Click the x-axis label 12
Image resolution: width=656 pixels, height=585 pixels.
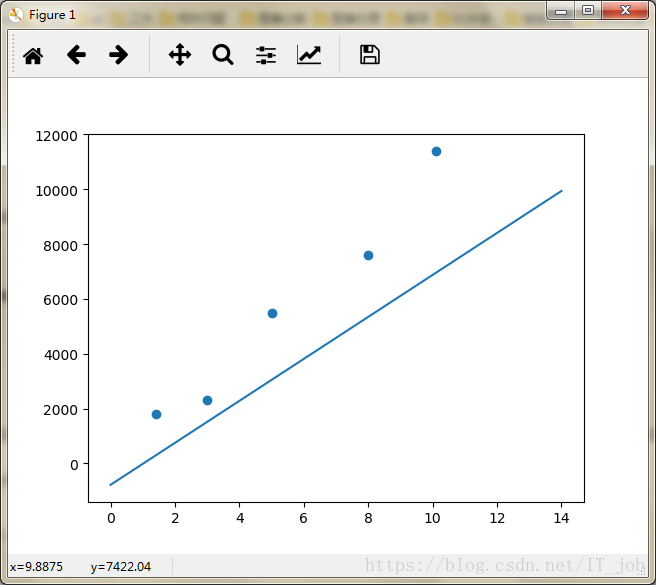tap(497, 518)
